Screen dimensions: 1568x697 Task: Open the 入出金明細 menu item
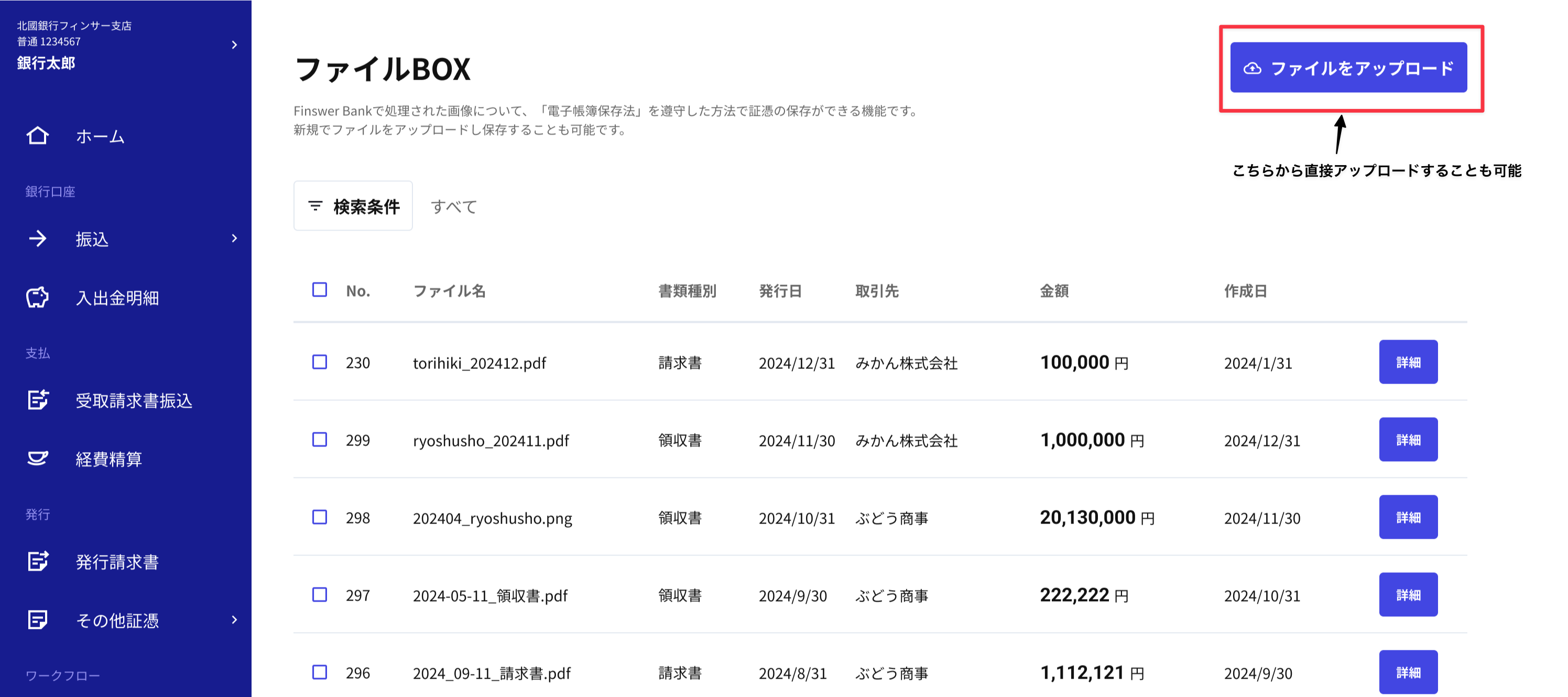tap(117, 298)
